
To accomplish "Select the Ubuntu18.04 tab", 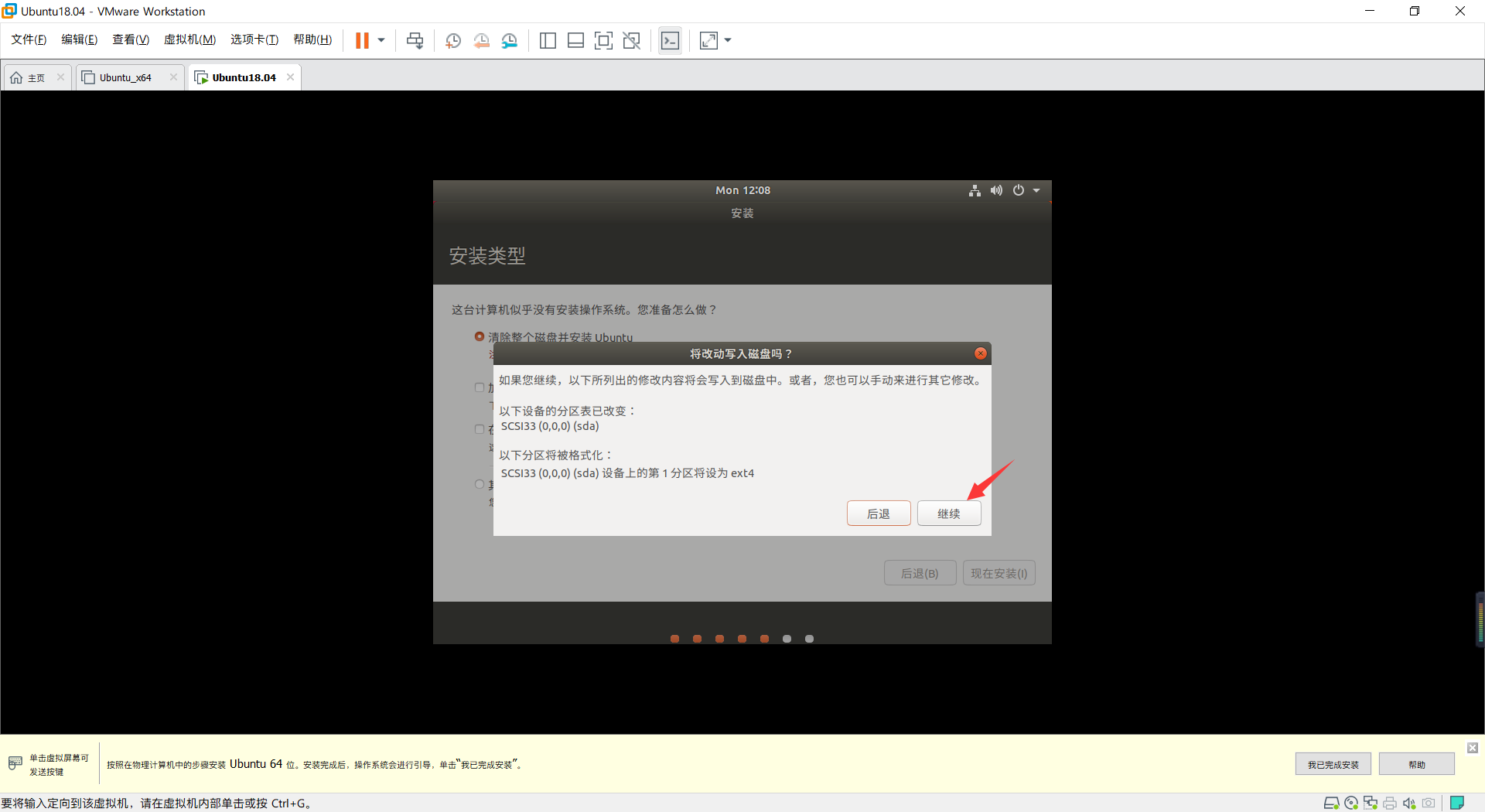I will pyautogui.click(x=244, y=77).
